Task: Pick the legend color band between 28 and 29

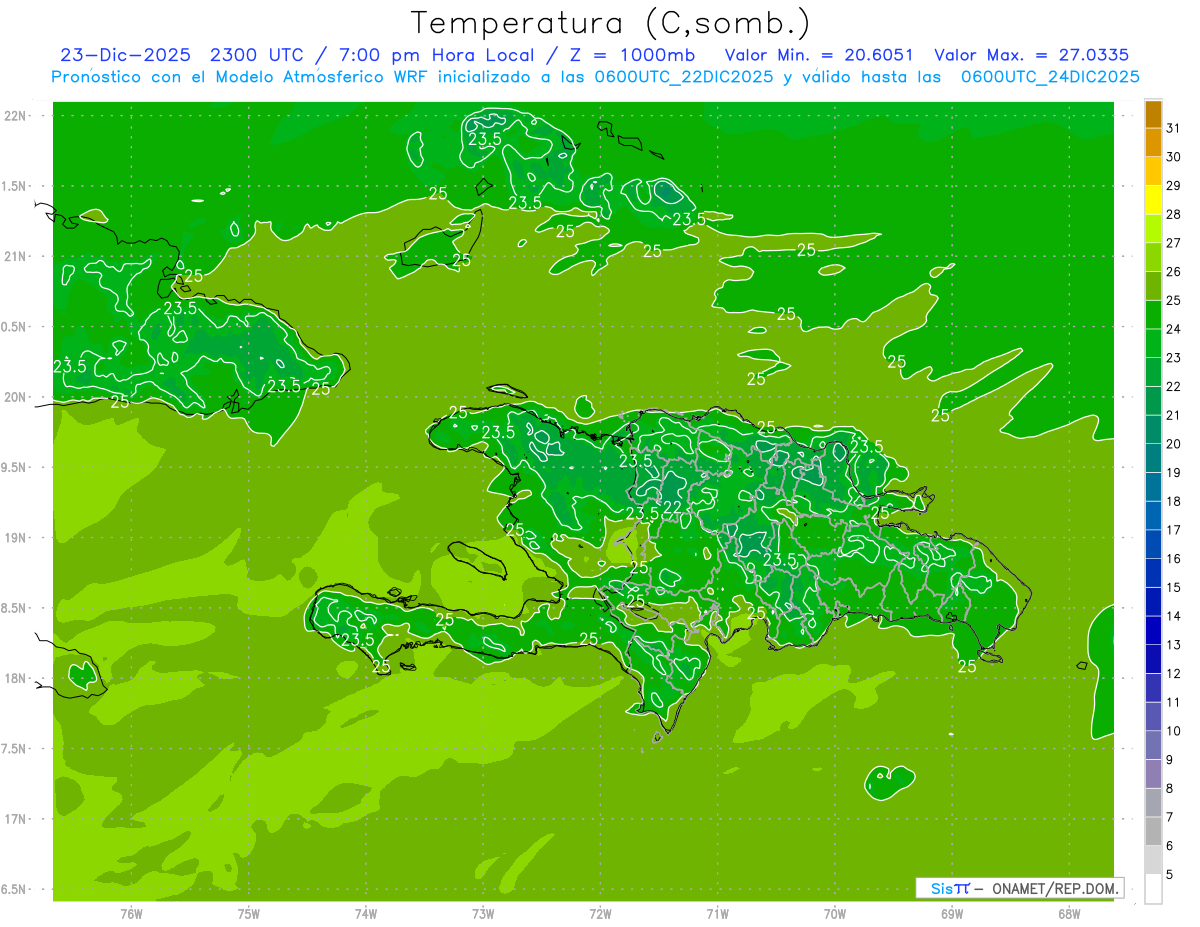Action: click(x=1153, y=199)
